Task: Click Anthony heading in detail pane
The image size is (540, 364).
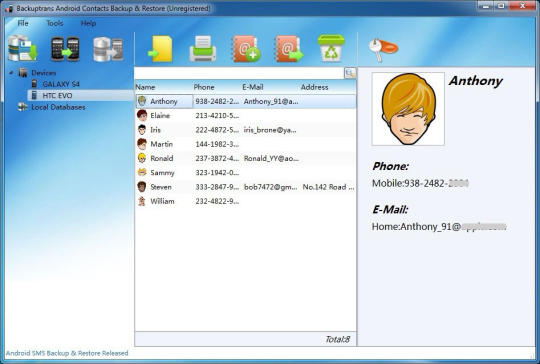Action: 476,81
